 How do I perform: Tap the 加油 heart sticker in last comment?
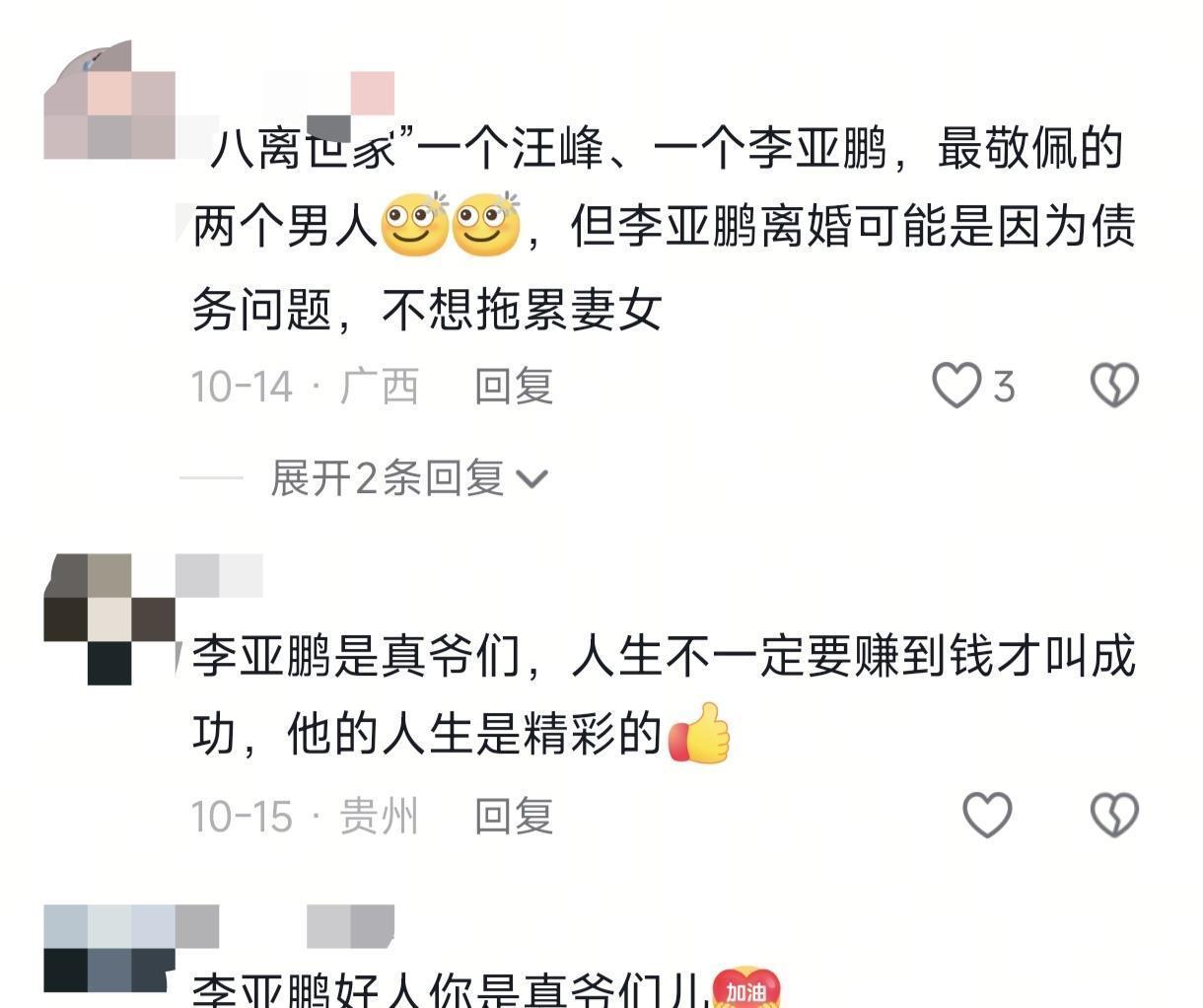[745, 987]
